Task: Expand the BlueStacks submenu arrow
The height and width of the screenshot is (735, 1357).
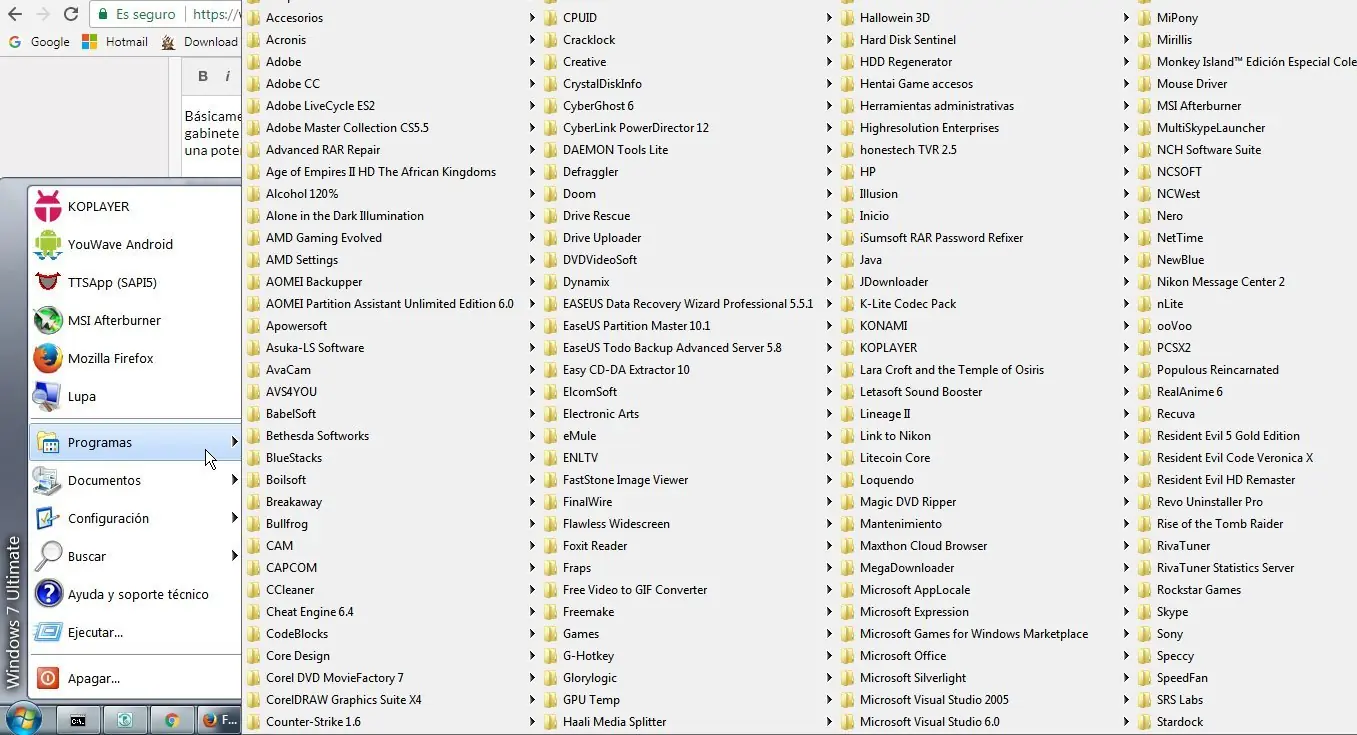Action: (x=532, y=458)
